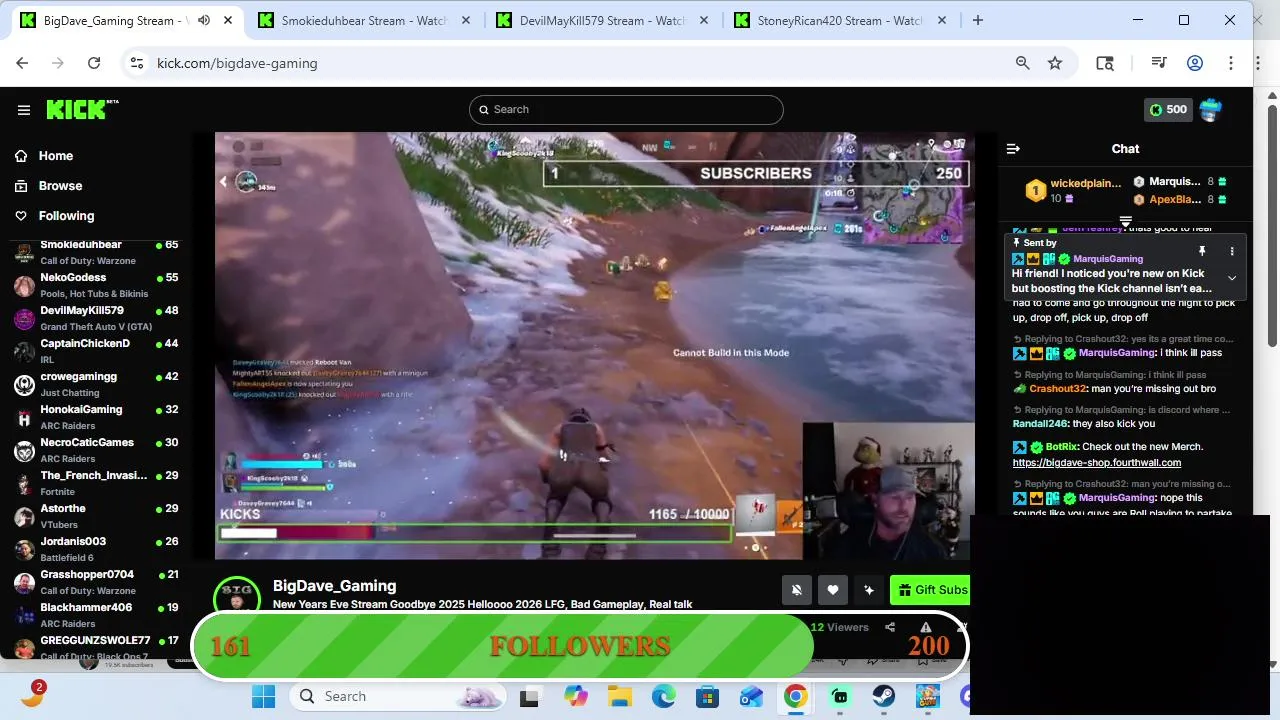This screenshot has width=1280, height=720.
Task: Follow the channel with heart button
Action: click(833, 590)
